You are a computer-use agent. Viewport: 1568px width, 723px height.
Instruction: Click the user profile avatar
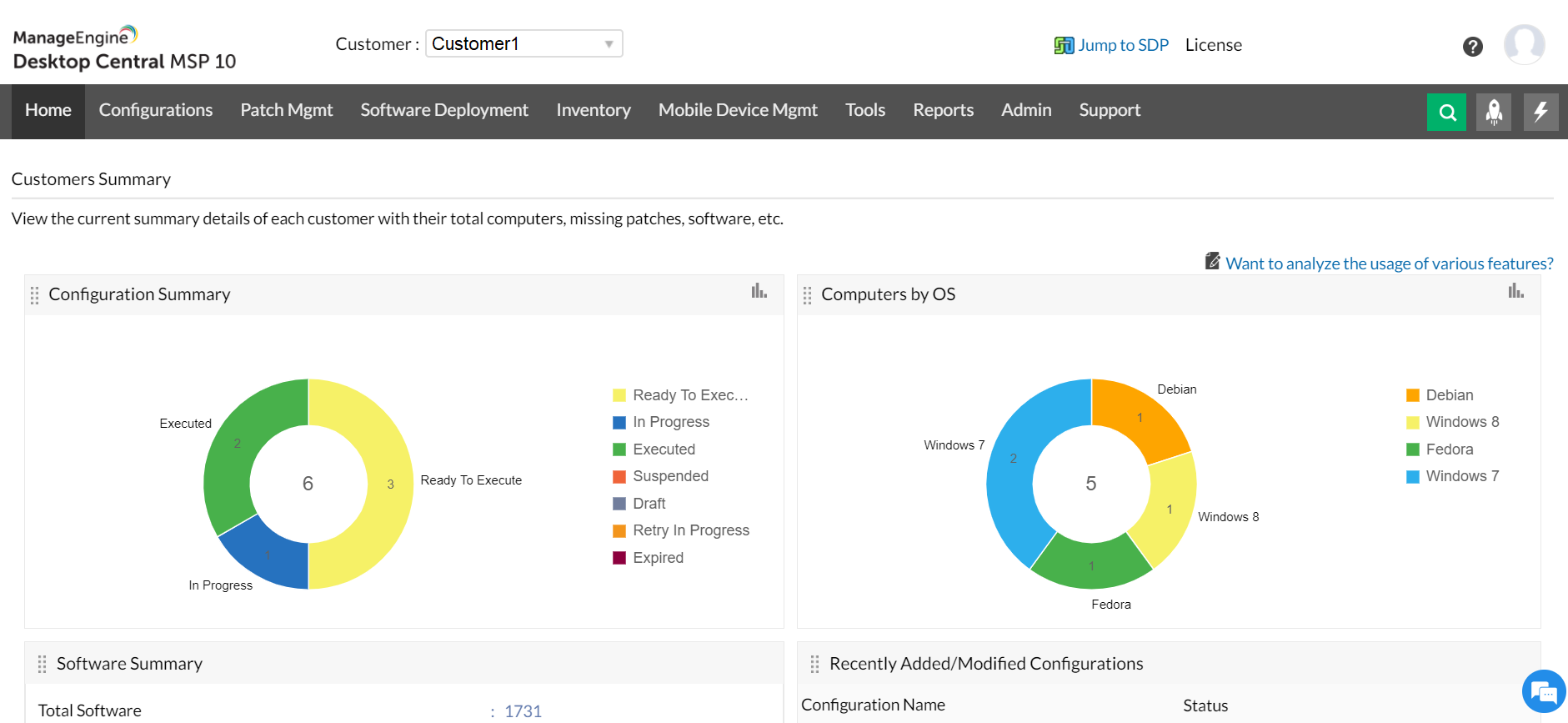[1524, 45]
